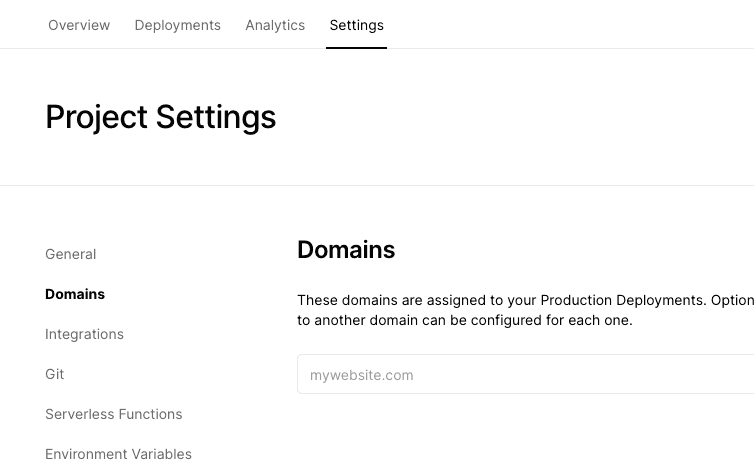
Task: Focus the mywebsite.com domain input field
Action: pos(525,375)
